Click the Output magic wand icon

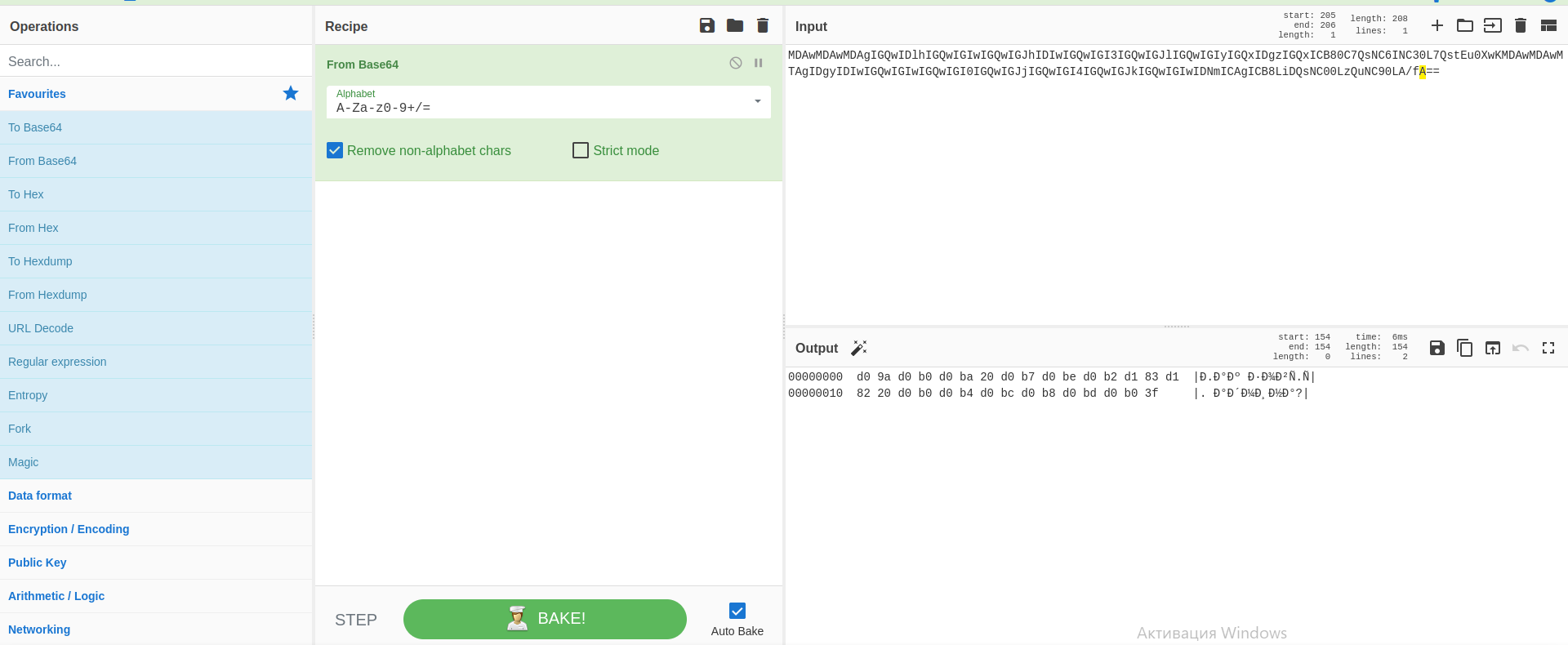coord(859,348)
